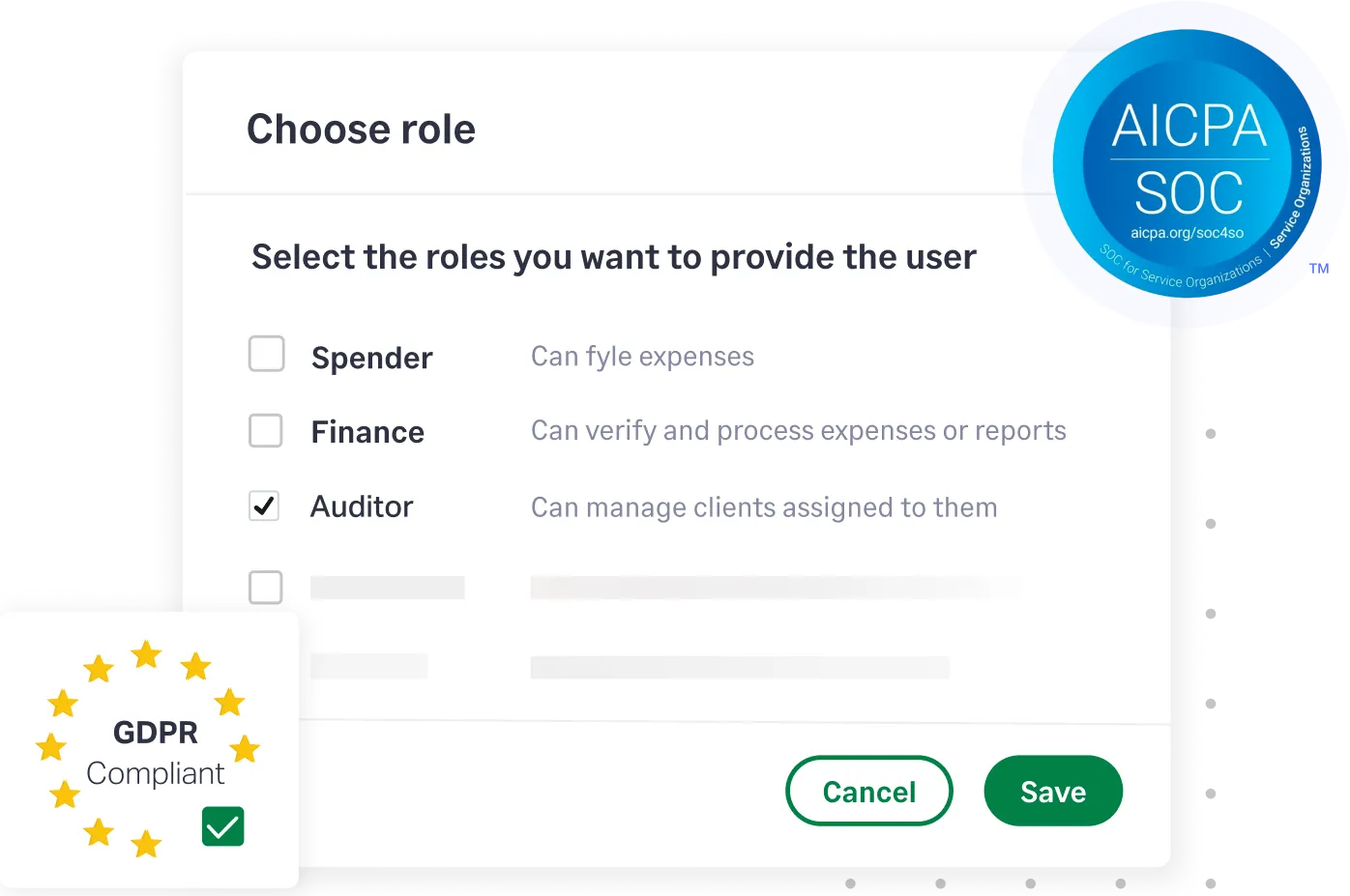Click the green checkmark on the GDPR badge

pyautogui.click(x=222, y=826)
